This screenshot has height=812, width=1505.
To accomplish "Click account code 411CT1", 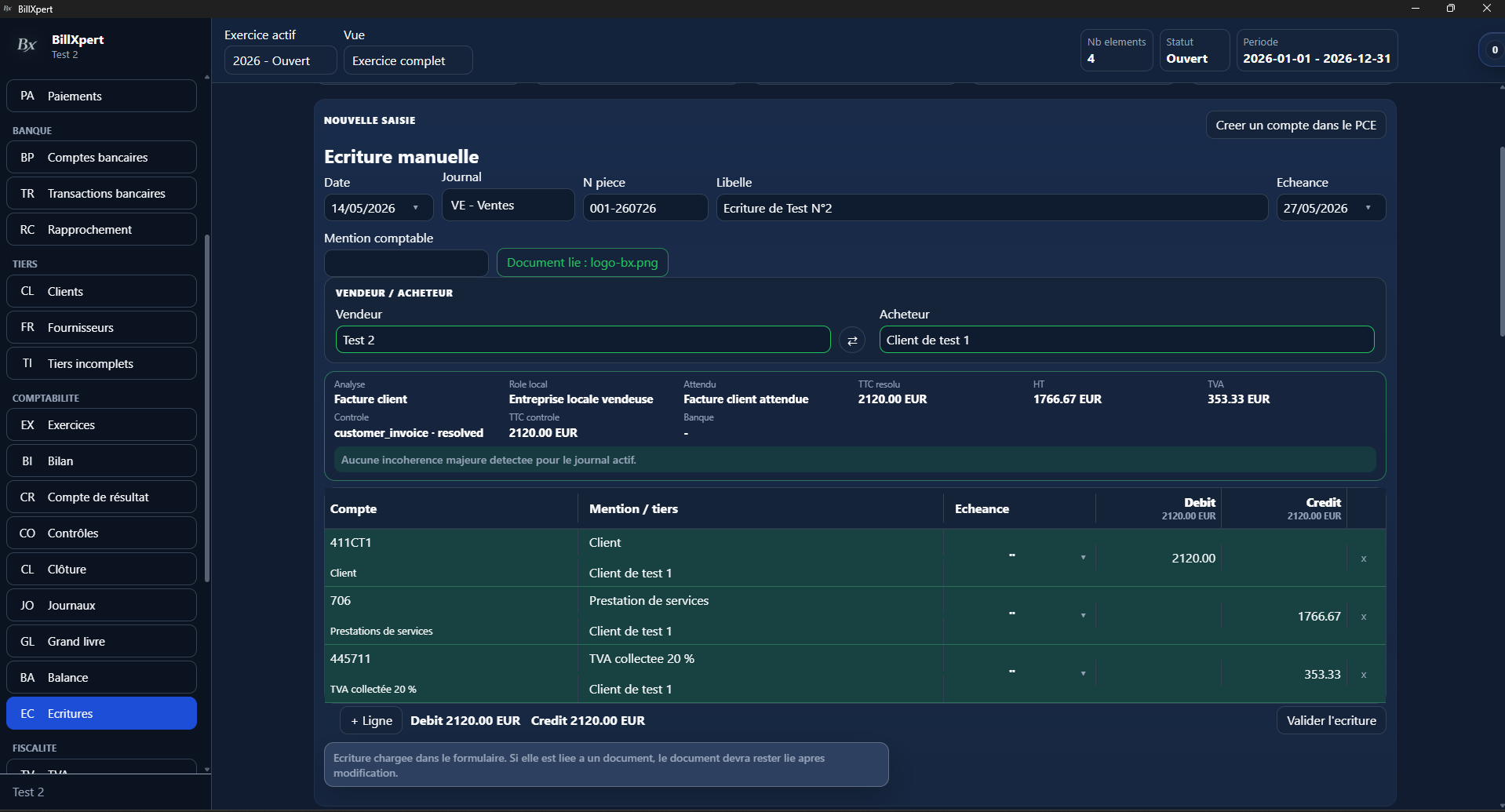I will point(351,542).
